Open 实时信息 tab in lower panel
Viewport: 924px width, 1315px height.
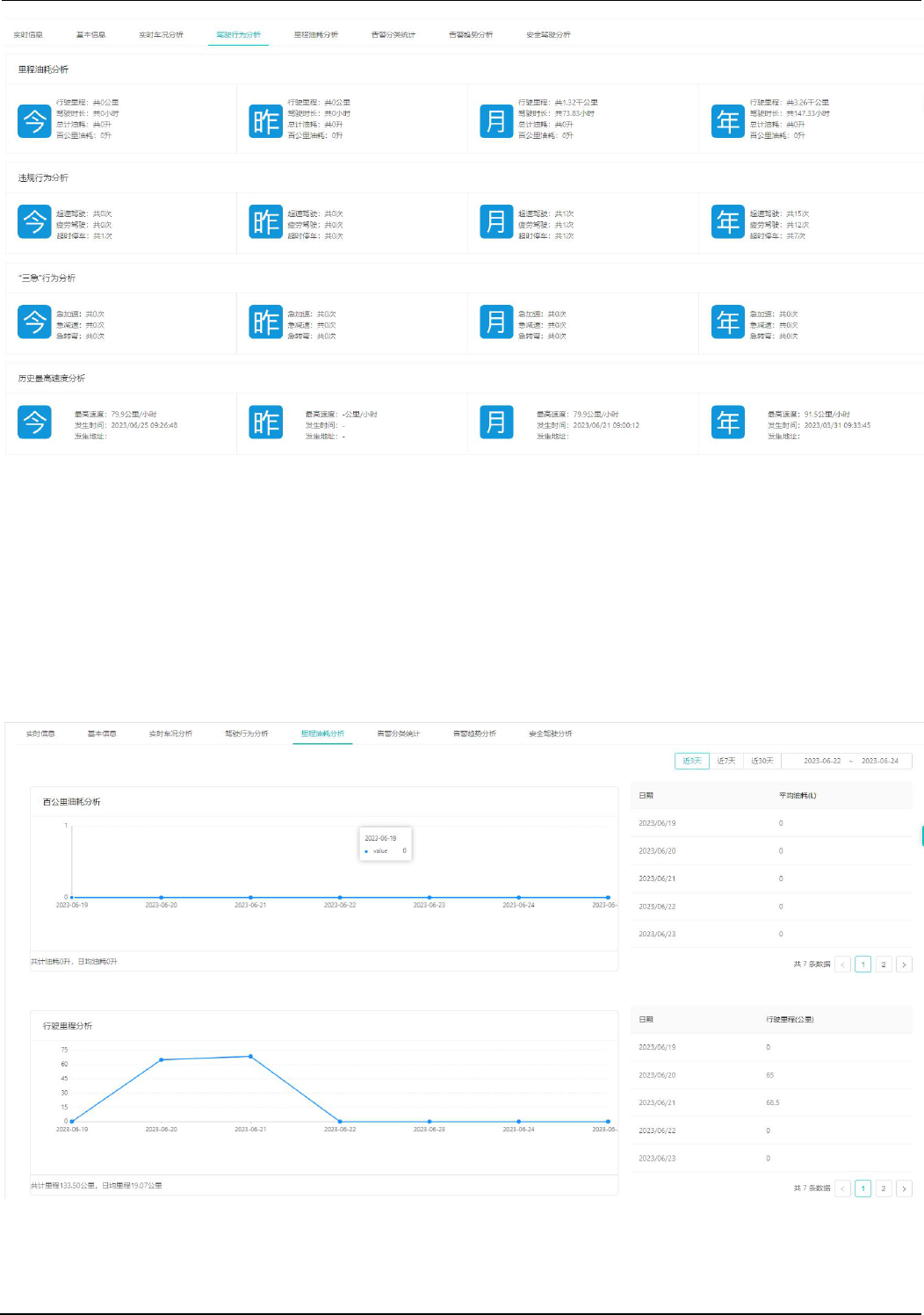(x=40, y=733)
